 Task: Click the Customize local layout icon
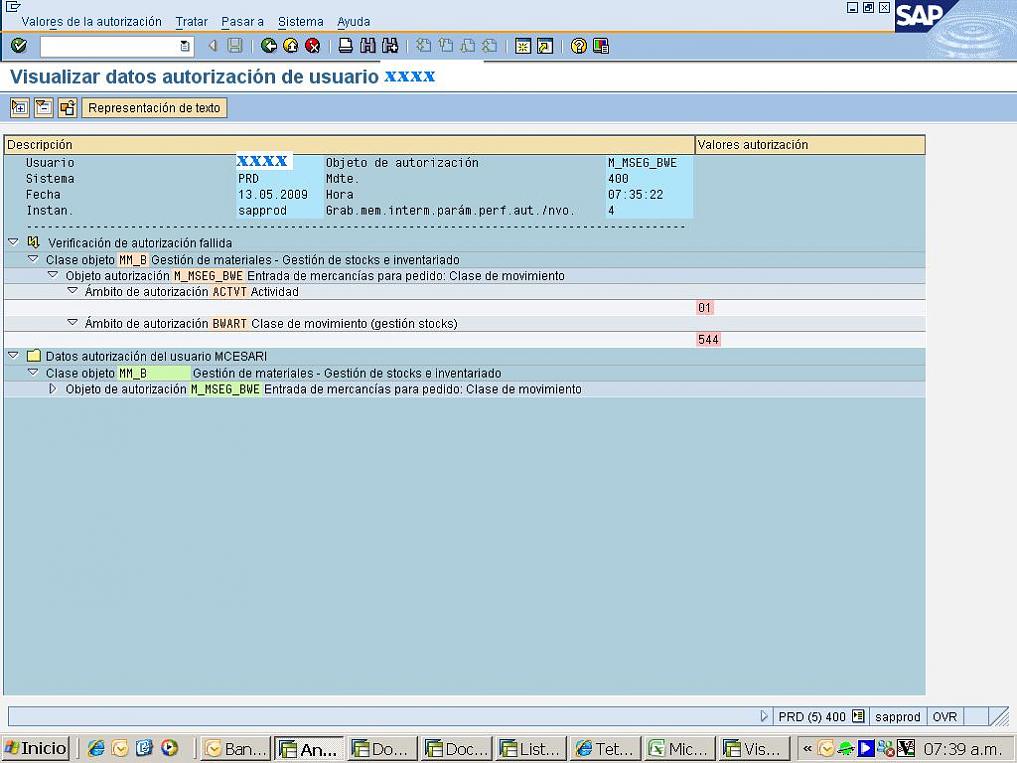[x=601, y=46]
